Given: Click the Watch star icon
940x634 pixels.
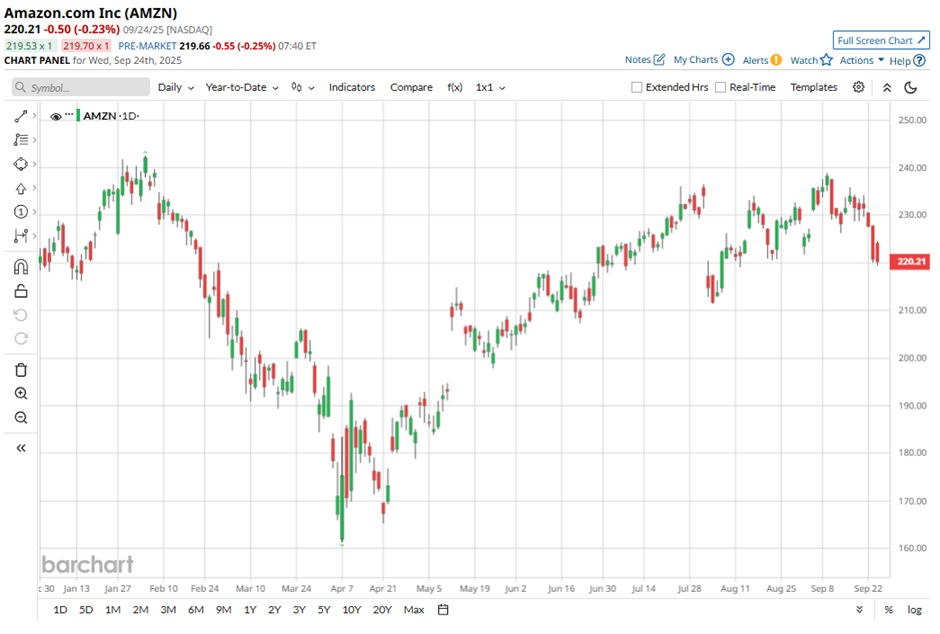Looking at the screenshot, I should click(826, 59).
